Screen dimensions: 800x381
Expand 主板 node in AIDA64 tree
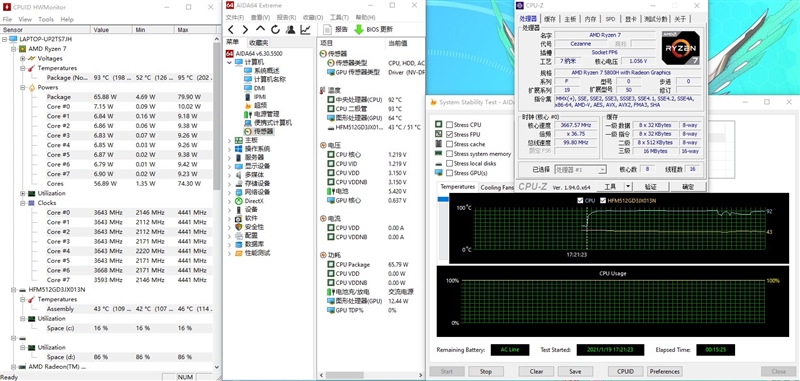[x=229, y=140]
